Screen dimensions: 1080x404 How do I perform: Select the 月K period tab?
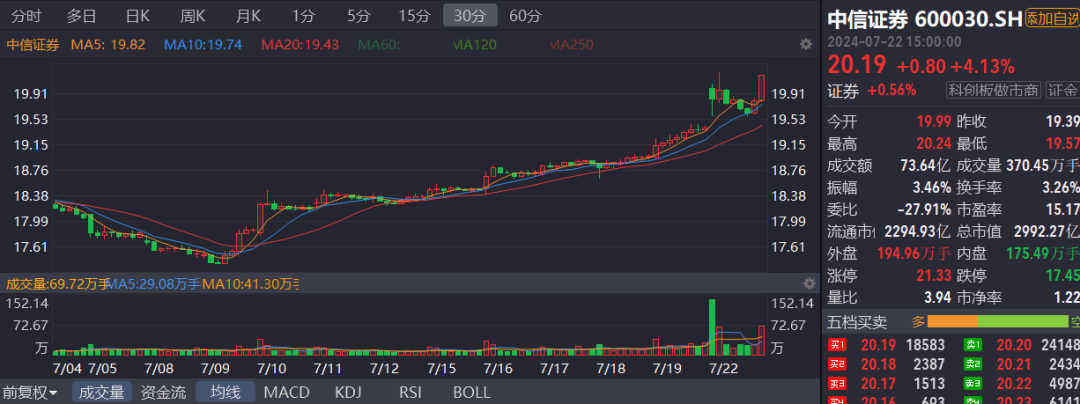coord(248,15)
